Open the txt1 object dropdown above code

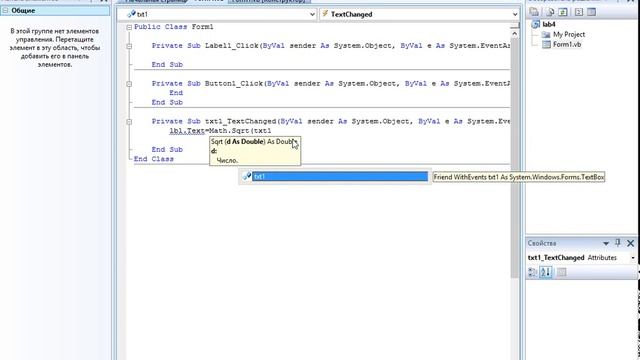pos(312,14)
